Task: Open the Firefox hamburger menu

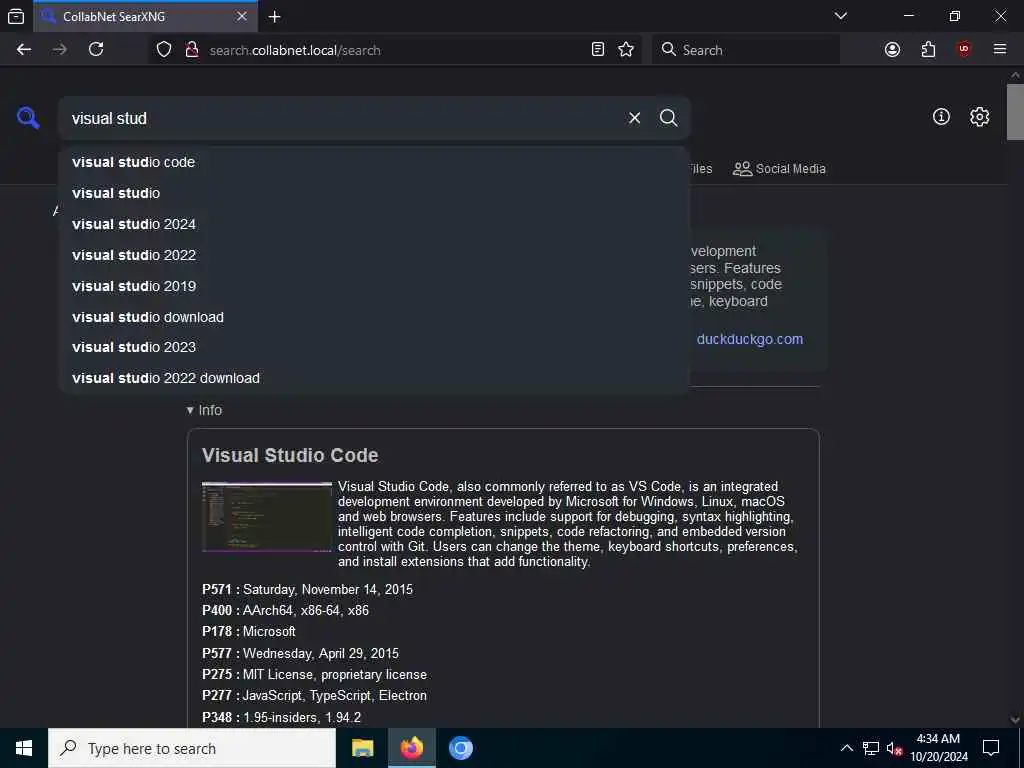Action: click(1000, 50)
